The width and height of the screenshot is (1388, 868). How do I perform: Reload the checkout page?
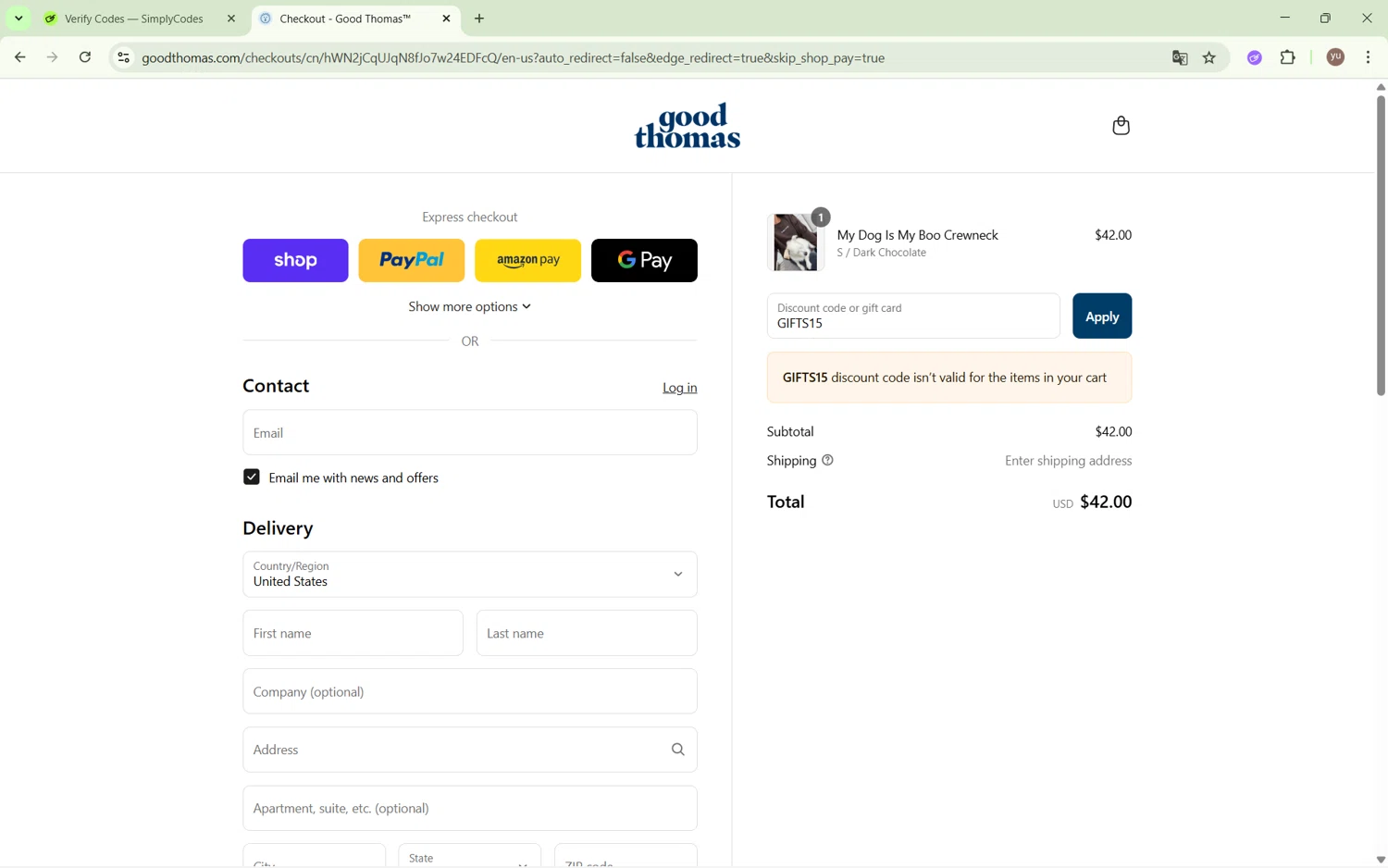tap(85, 57)
